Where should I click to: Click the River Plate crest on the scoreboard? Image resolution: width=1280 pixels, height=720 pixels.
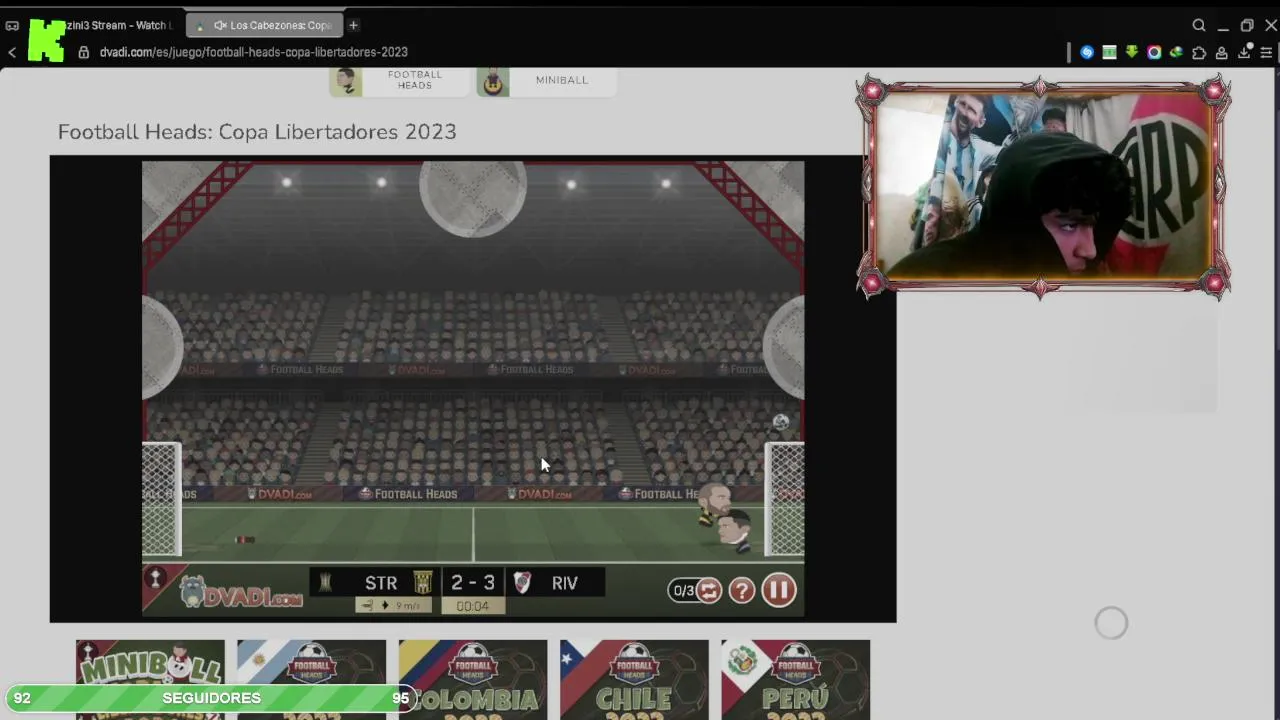coord(522,582)
